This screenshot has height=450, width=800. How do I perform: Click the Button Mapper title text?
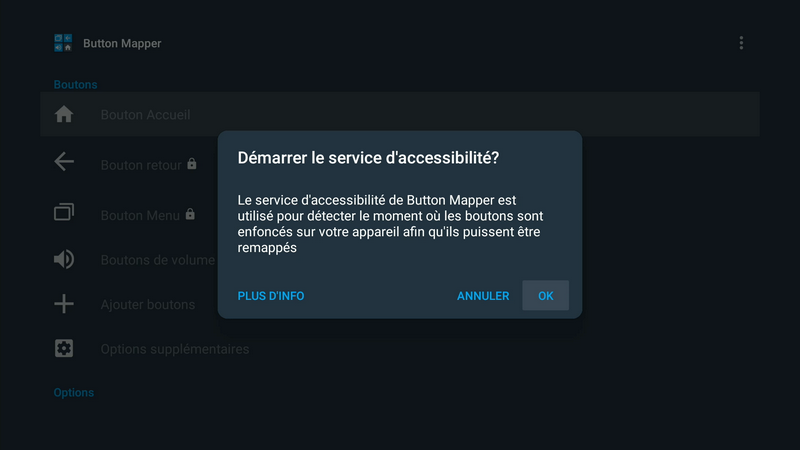coord(122,43)
